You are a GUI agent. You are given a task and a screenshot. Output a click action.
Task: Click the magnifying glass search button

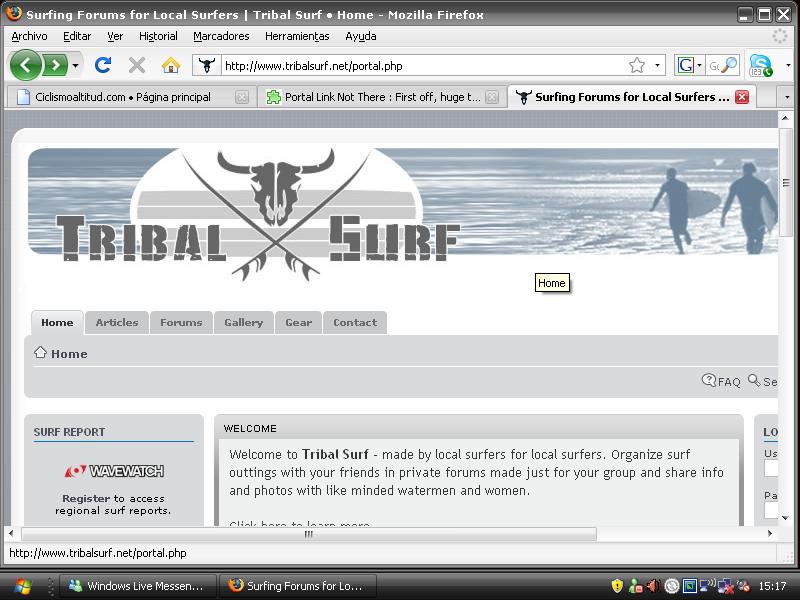(x=730, y=65)
